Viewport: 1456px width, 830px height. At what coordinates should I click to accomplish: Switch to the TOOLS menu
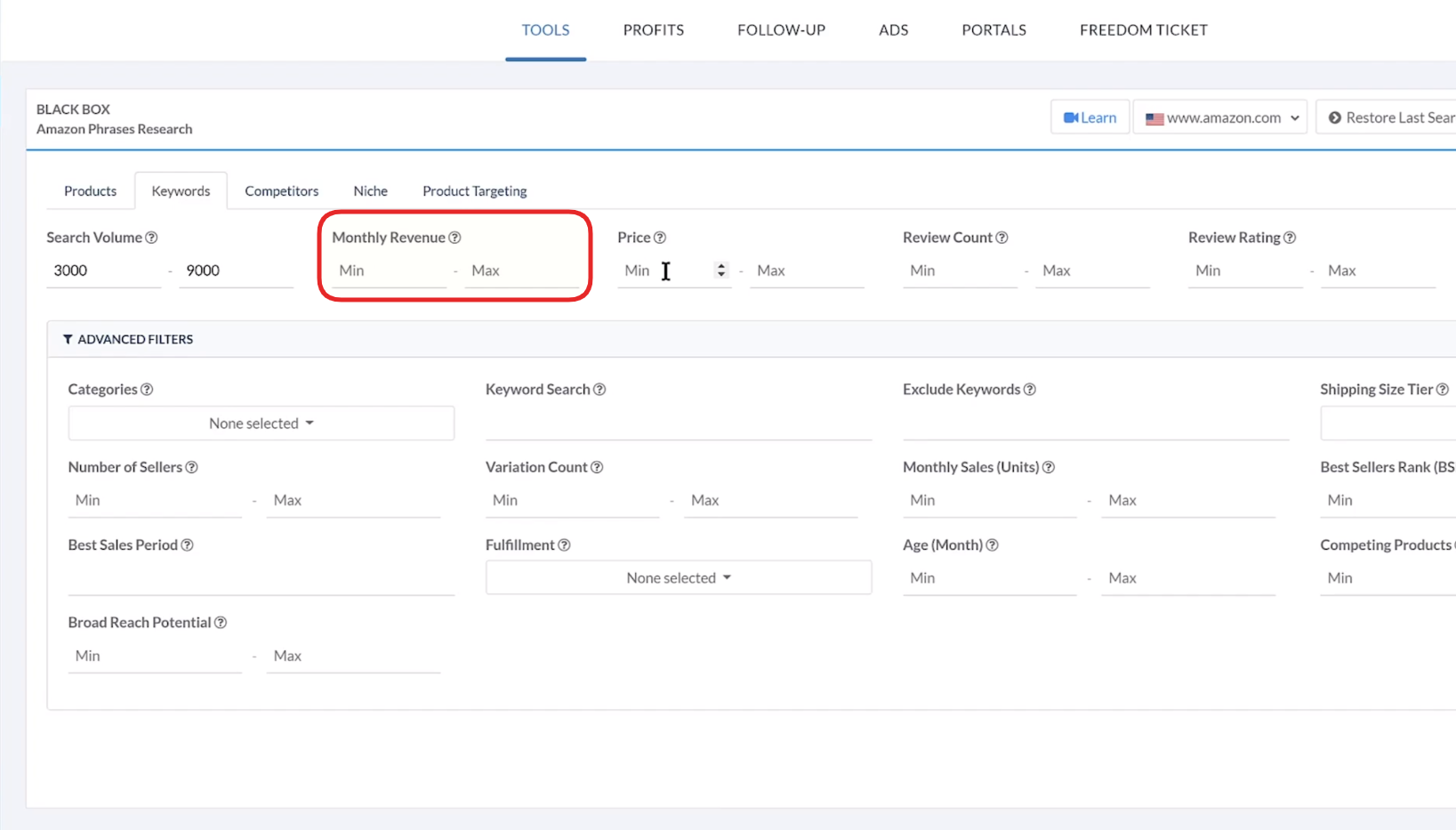[545, 30]
